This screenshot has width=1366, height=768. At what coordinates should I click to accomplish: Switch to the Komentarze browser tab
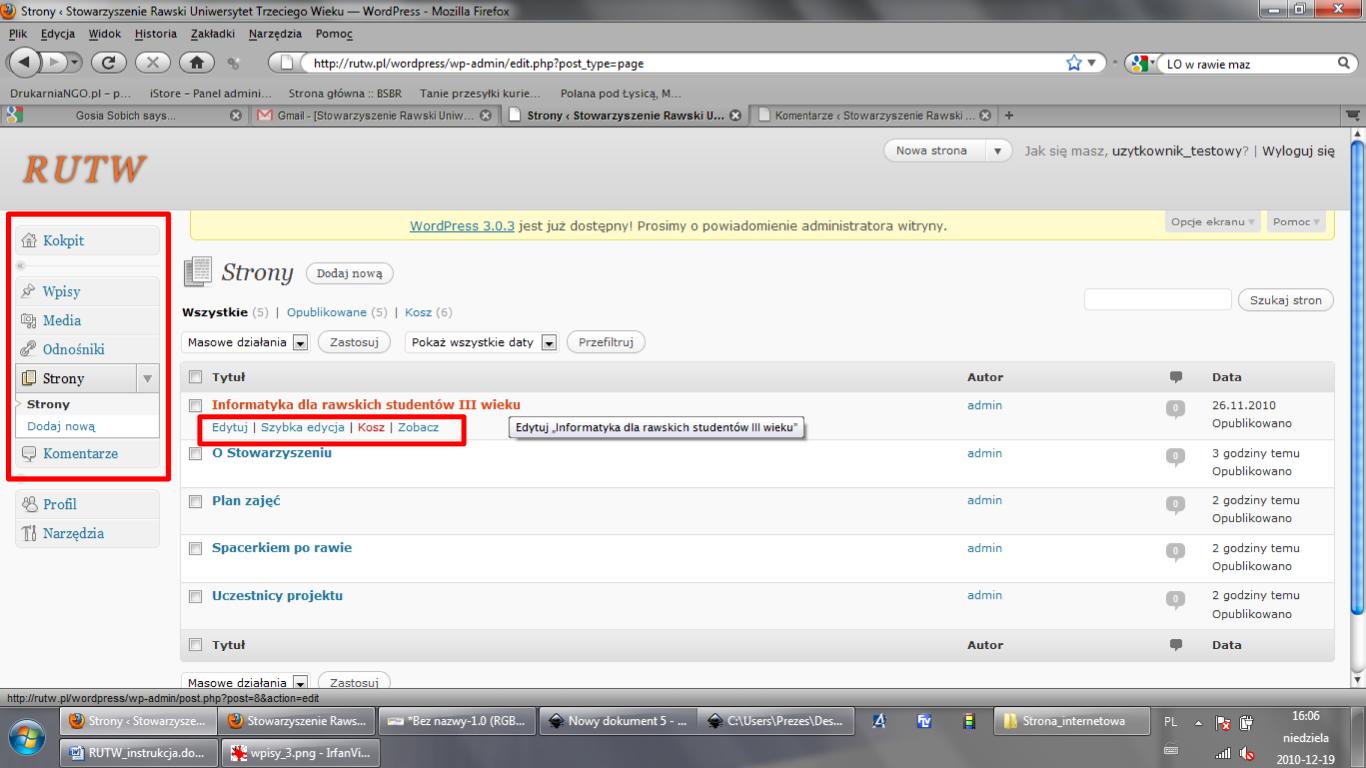[x=872, y=115]
